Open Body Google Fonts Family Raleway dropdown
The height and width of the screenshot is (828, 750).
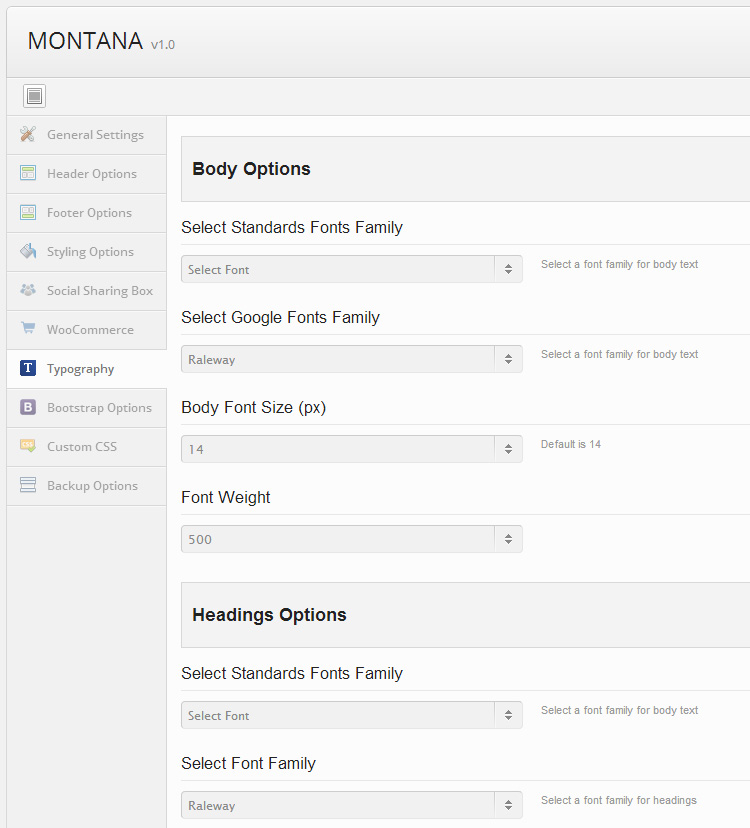pyautogui.click(x=351, y=359)
